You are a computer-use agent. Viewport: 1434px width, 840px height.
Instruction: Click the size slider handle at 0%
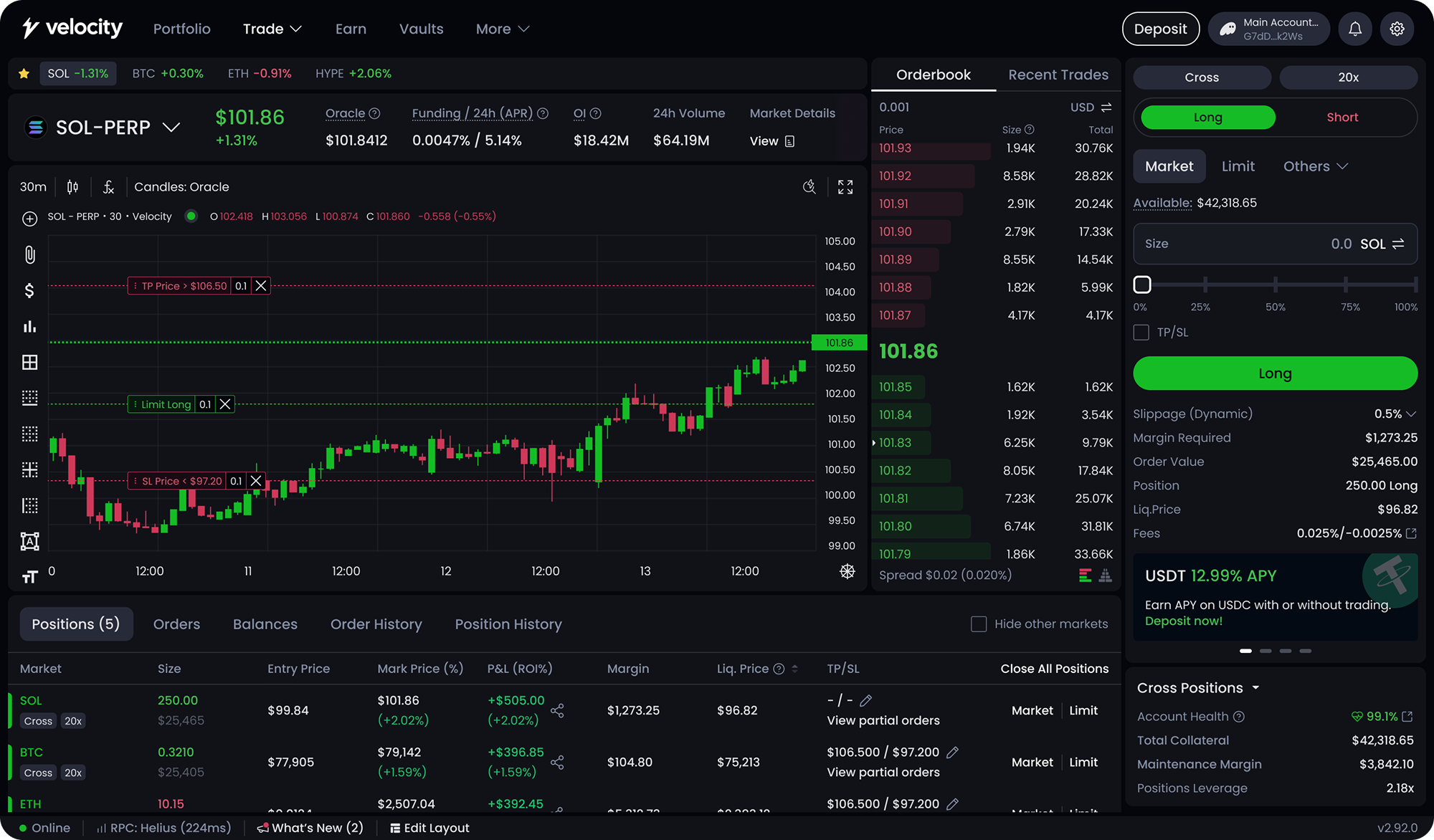1142,285
